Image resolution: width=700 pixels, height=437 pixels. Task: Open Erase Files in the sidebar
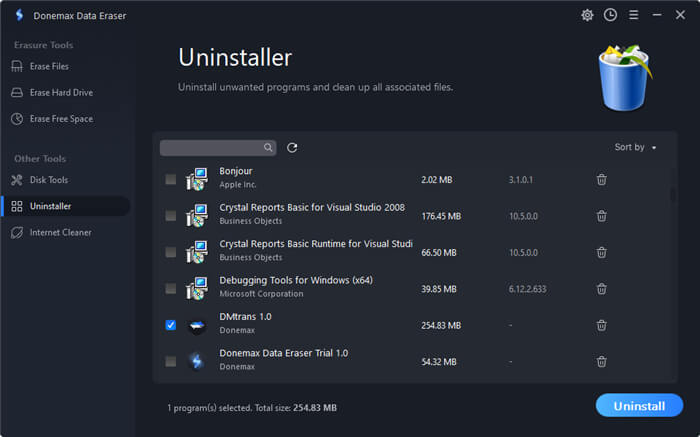click(49, 67)
